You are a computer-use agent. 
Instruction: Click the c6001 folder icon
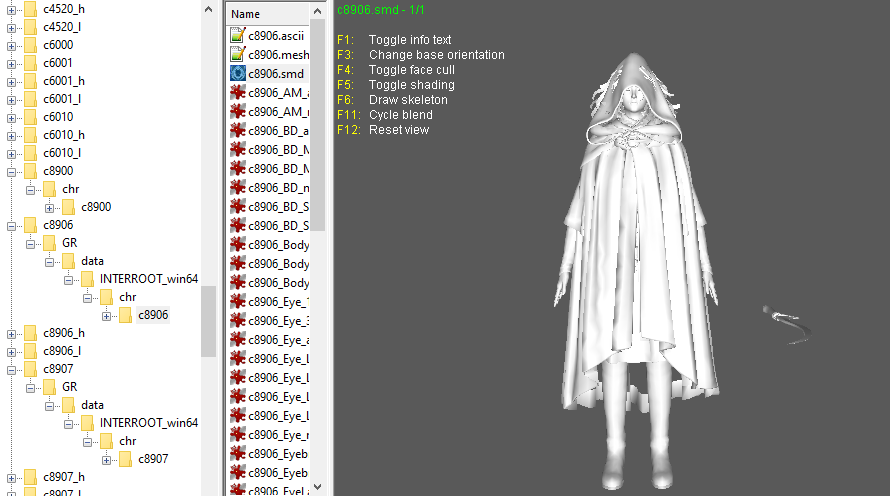[31, 63]
